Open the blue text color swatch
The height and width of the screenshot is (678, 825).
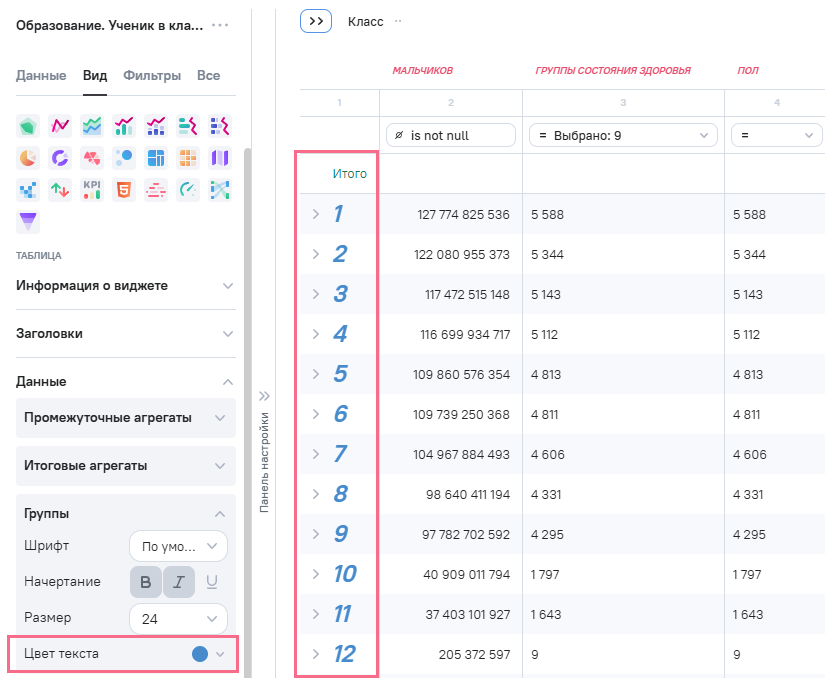point(200,654)
